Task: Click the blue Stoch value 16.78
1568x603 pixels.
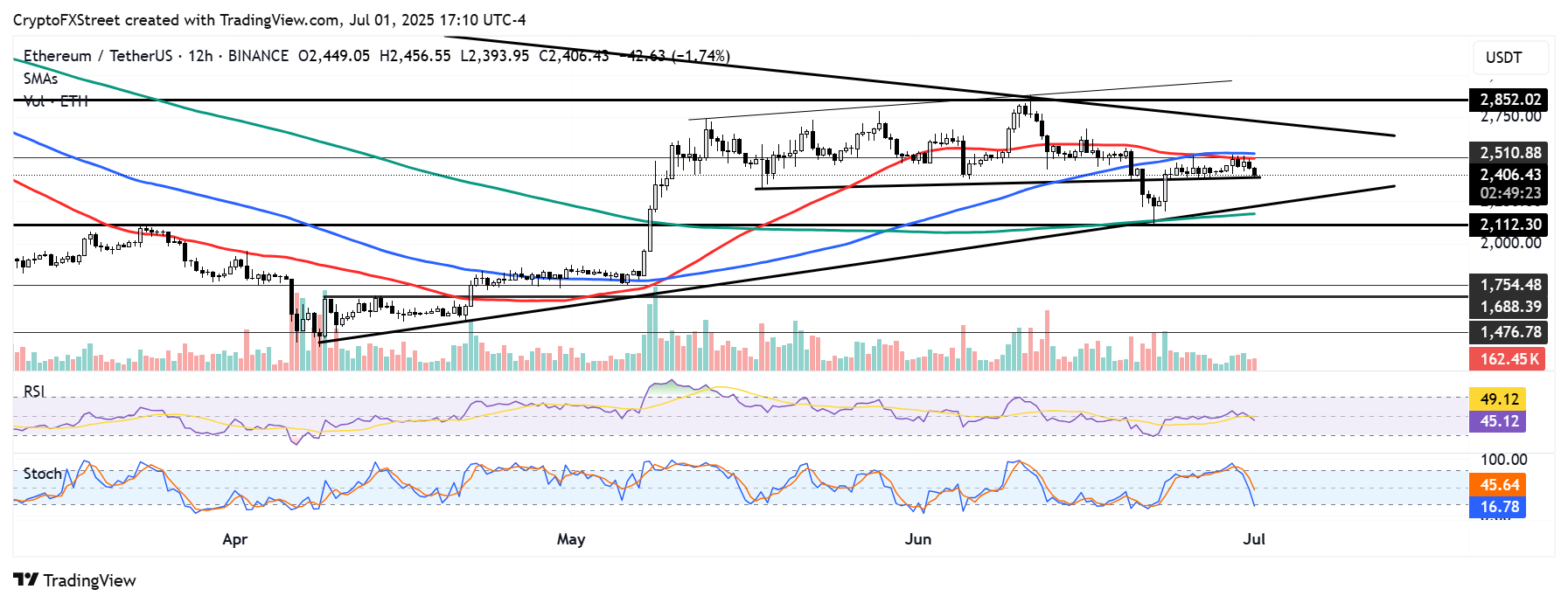Action: coord(1499,507)
